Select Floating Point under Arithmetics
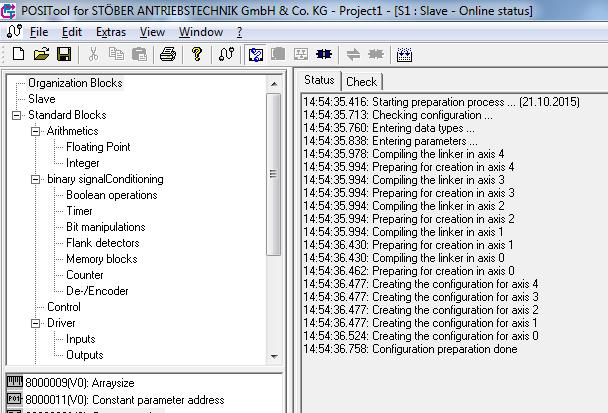This screenshot has height=413, width=608. (x=98, y=147)
